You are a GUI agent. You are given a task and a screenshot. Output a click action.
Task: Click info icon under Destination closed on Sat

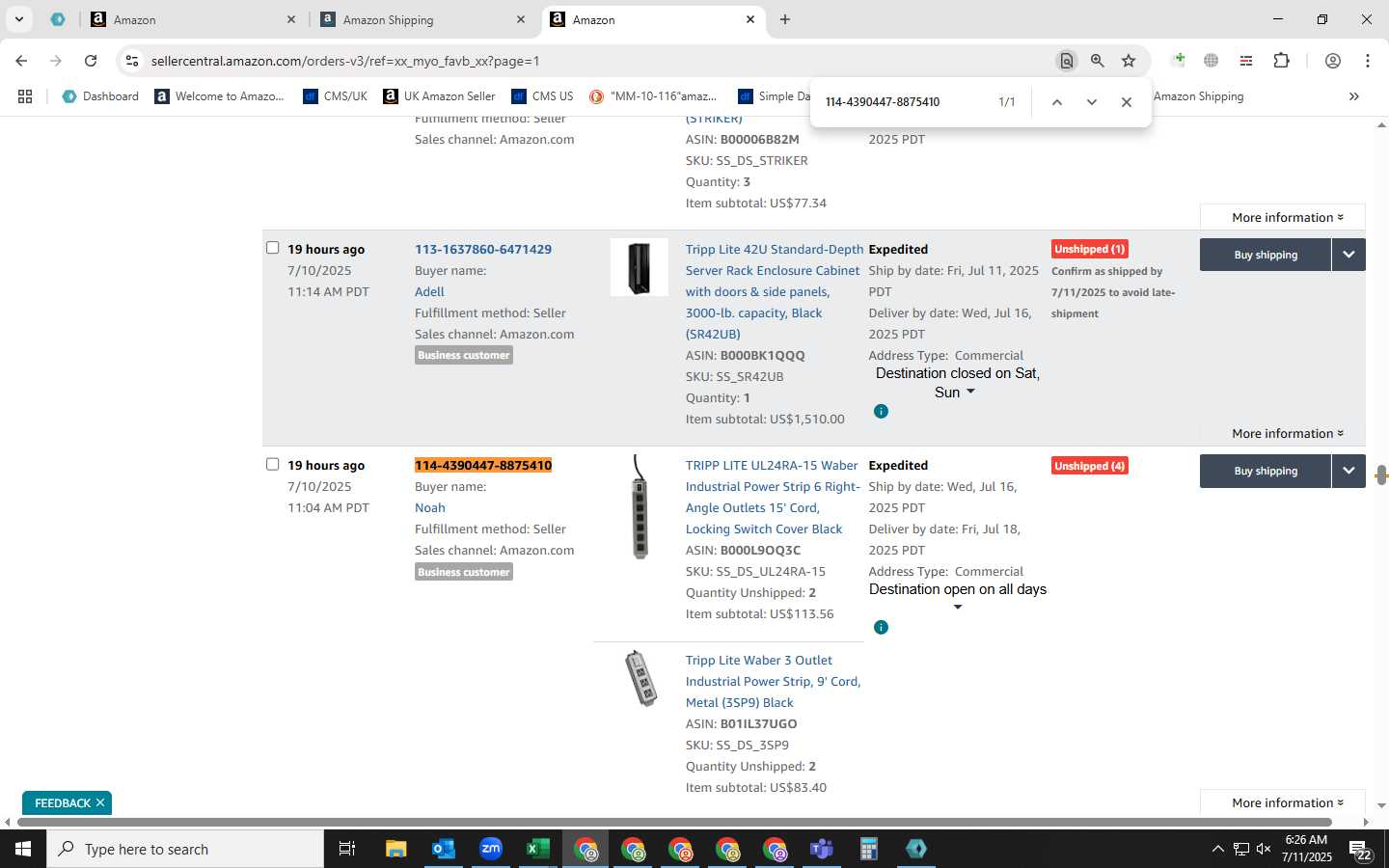(881, 412)
